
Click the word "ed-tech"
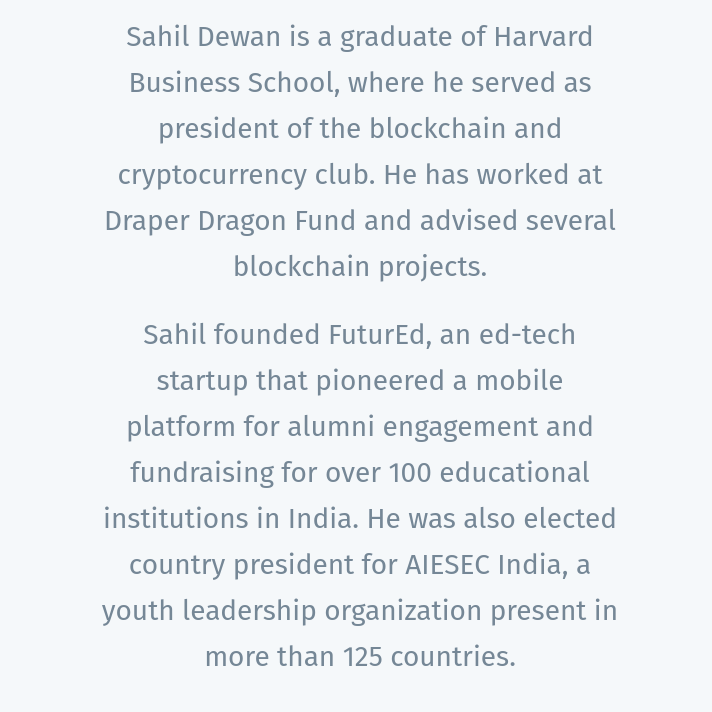527,335
